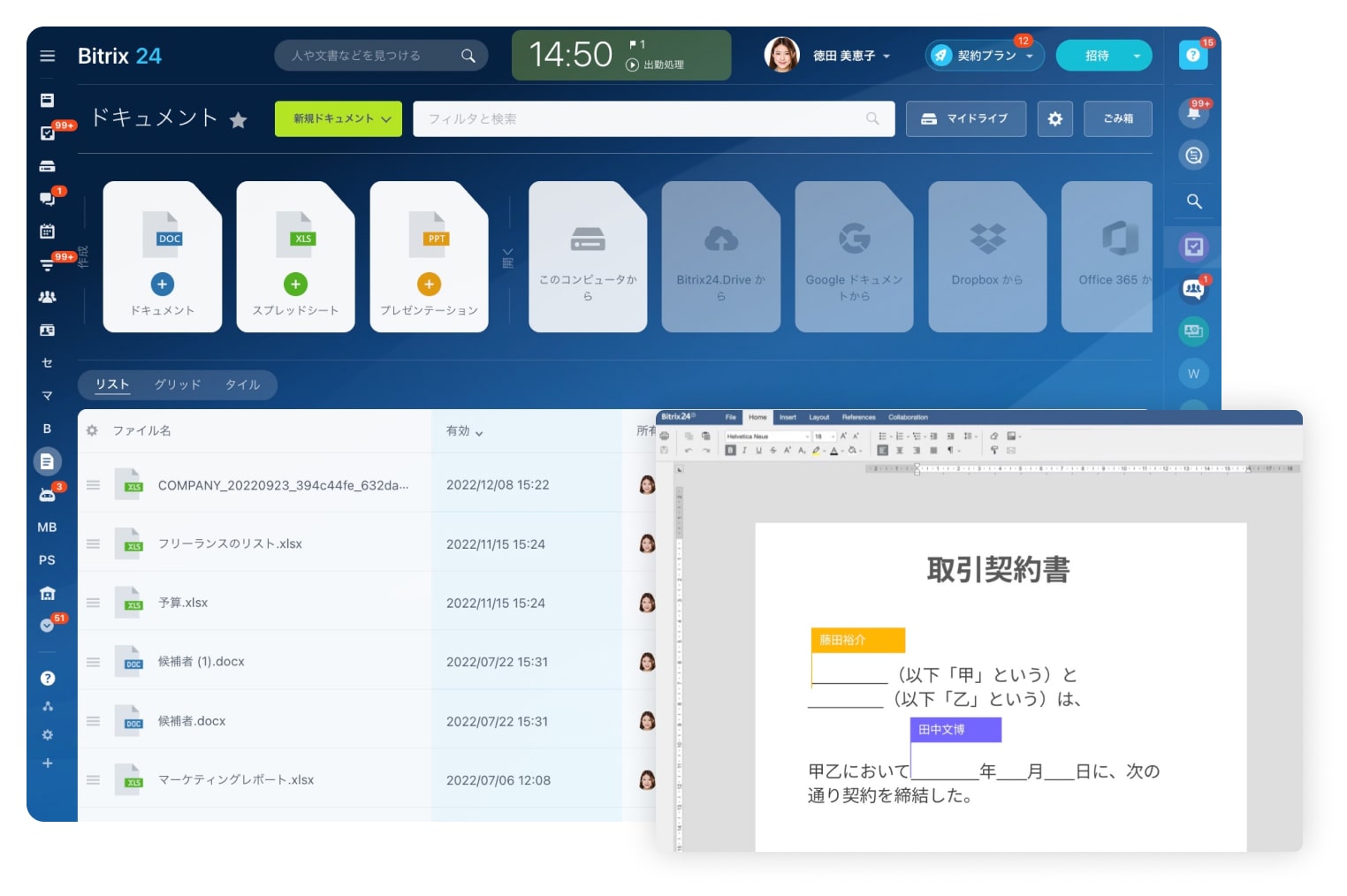Toggle justified alignment in editor toolbar
Image resolution: width=1347 pixels, height=896 pixels.
pyautogui.click(x=933, y=451)
